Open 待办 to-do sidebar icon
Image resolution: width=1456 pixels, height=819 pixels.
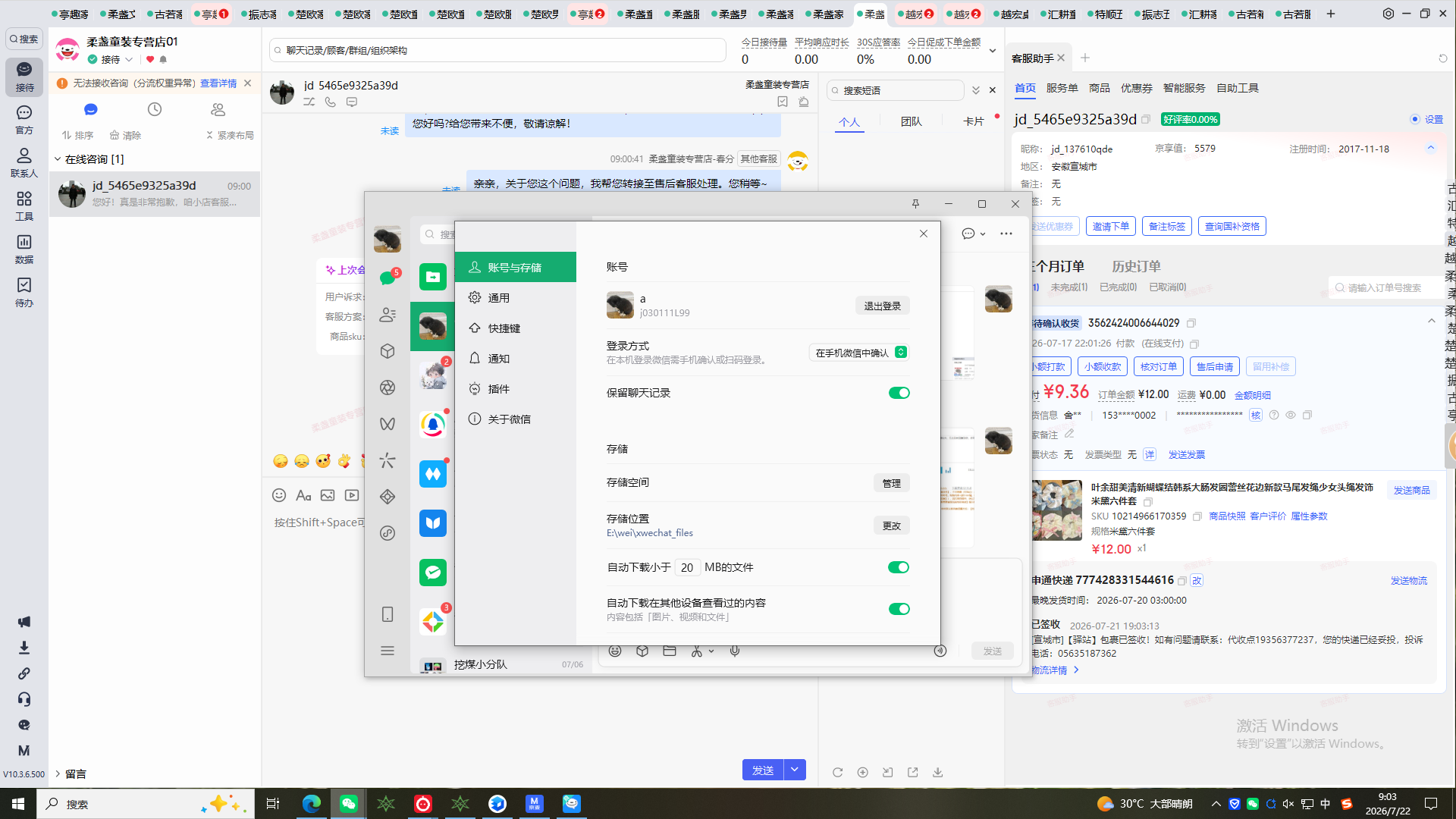pyautogui.click(x=24, y=292)
